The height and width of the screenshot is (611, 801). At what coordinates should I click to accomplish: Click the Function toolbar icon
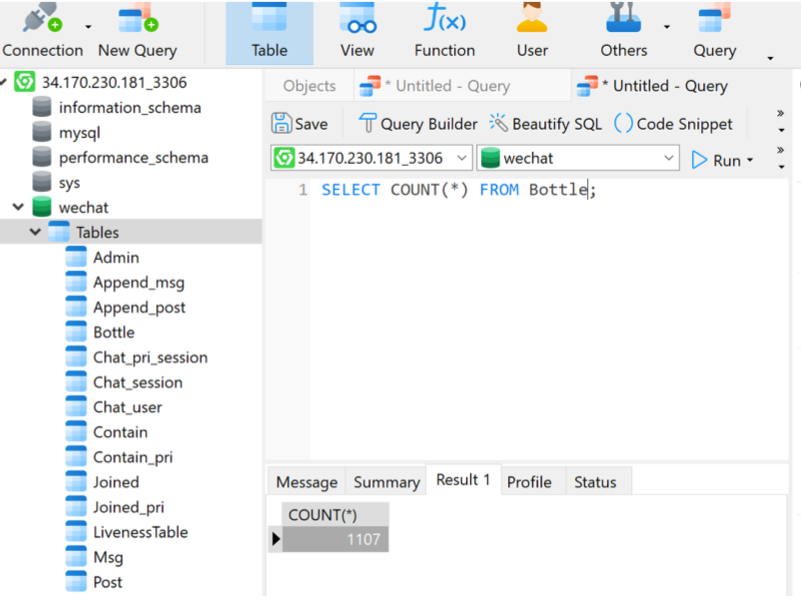point(445,31)
